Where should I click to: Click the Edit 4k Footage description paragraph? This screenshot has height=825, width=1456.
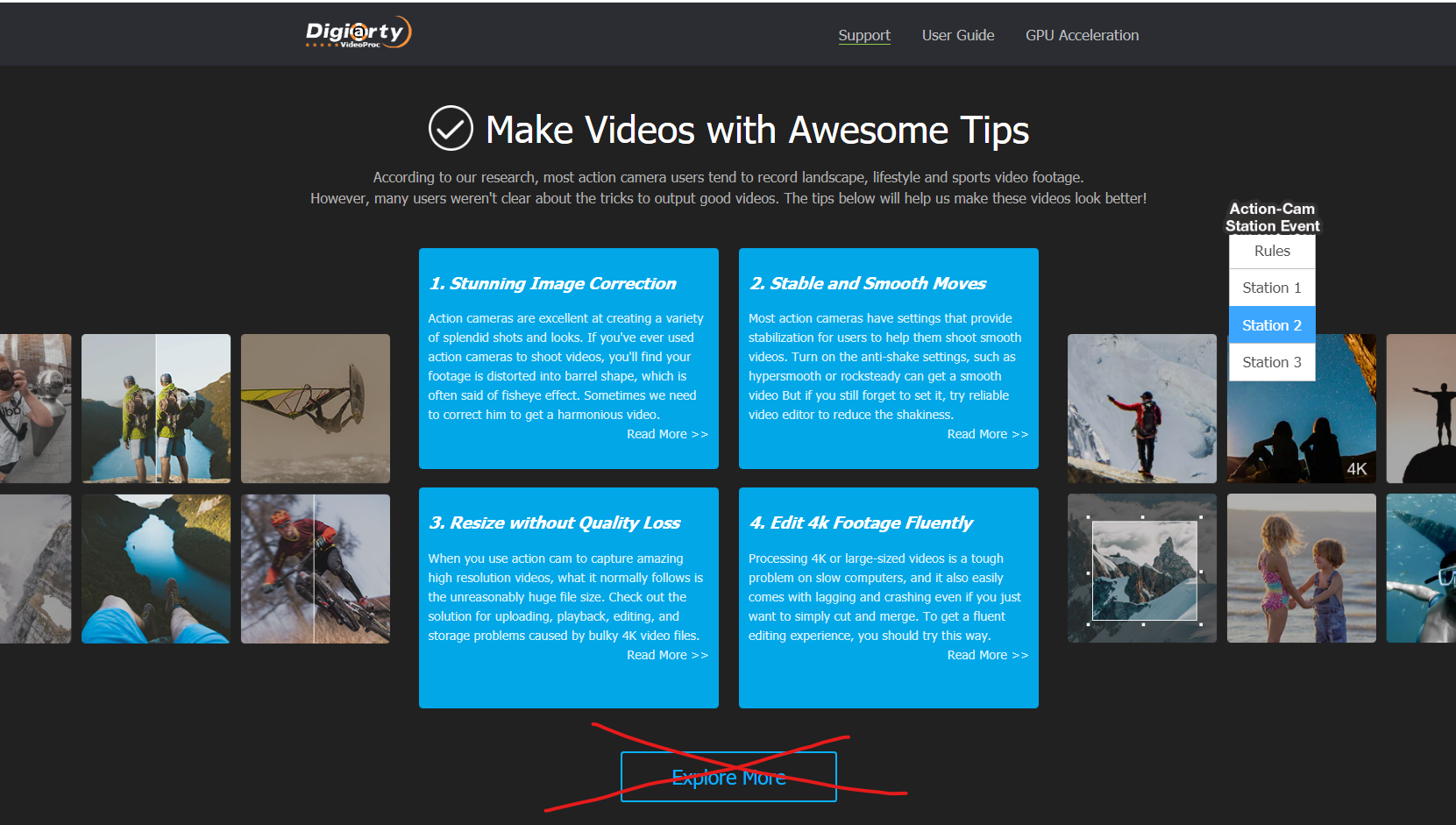click(x=884, y=597)
